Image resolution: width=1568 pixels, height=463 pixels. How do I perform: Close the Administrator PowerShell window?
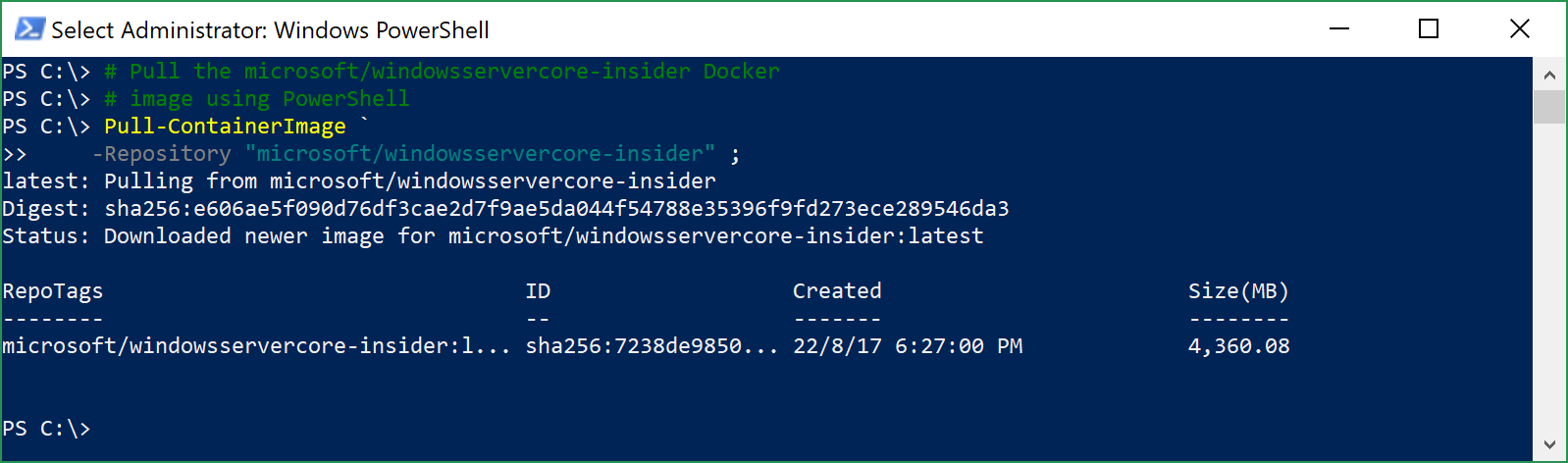tap(1519, 29)
